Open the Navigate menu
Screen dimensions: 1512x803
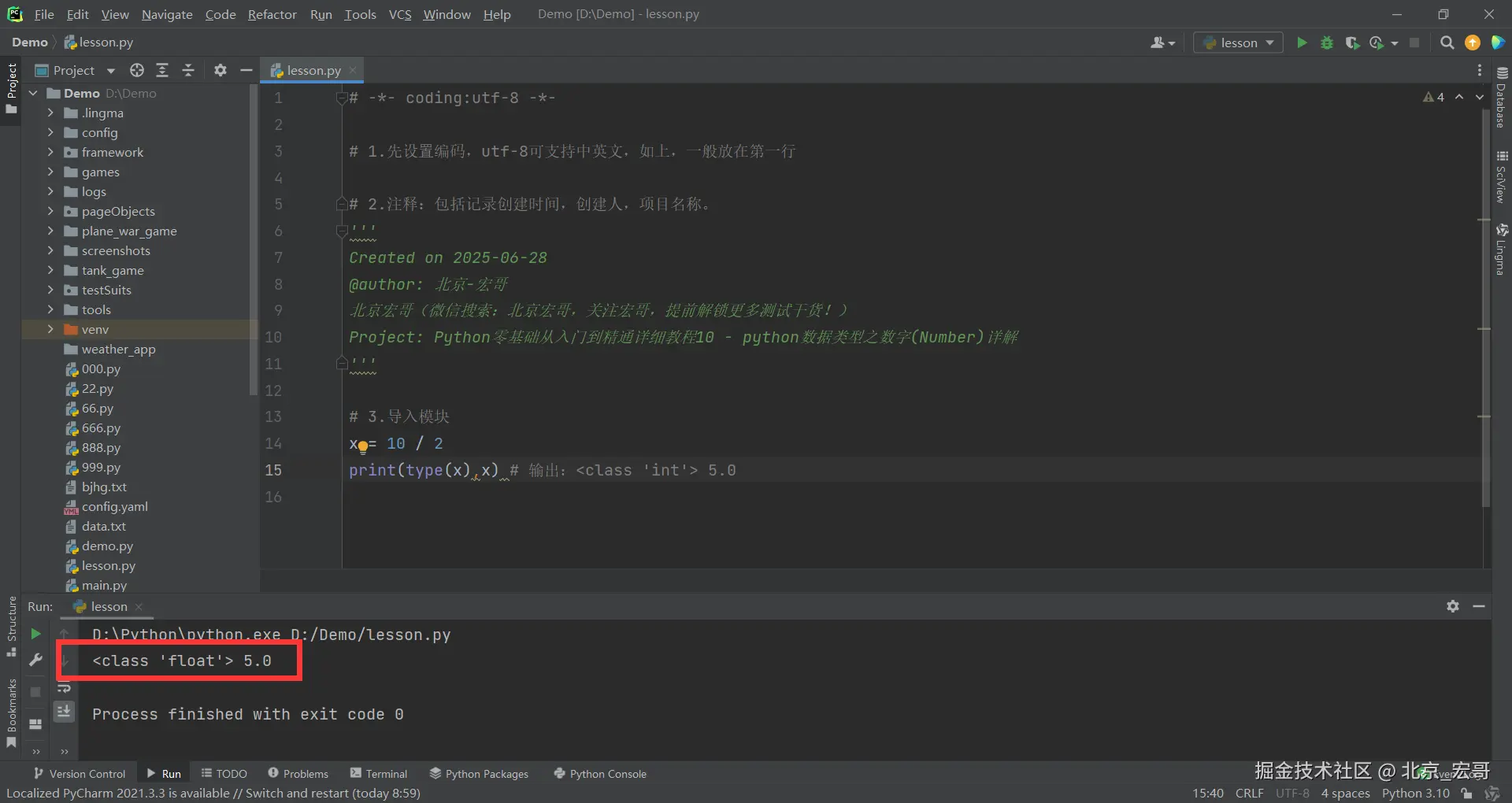pyautogui.click(x=167, y=14)
